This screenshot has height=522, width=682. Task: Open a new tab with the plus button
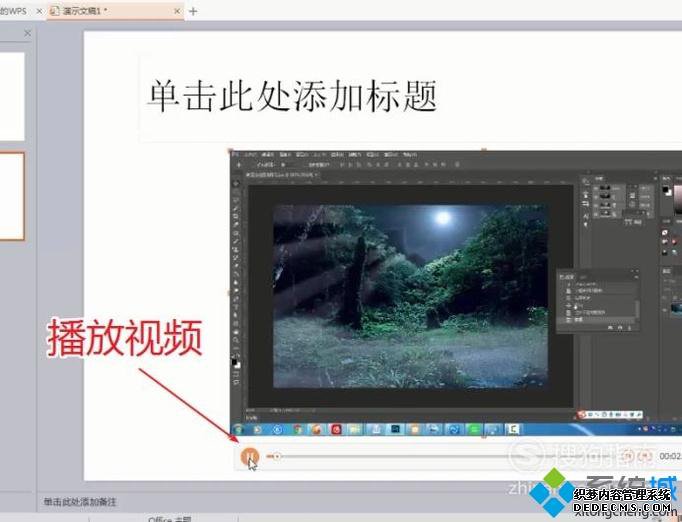193,12
